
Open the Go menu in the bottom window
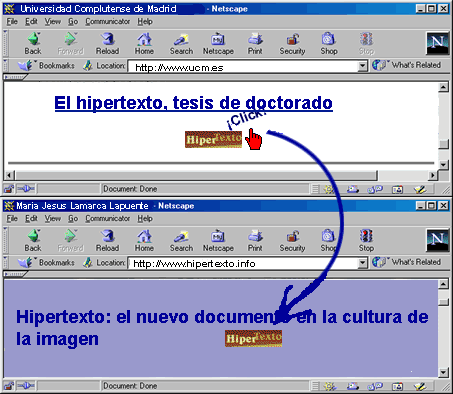(73, 219)
